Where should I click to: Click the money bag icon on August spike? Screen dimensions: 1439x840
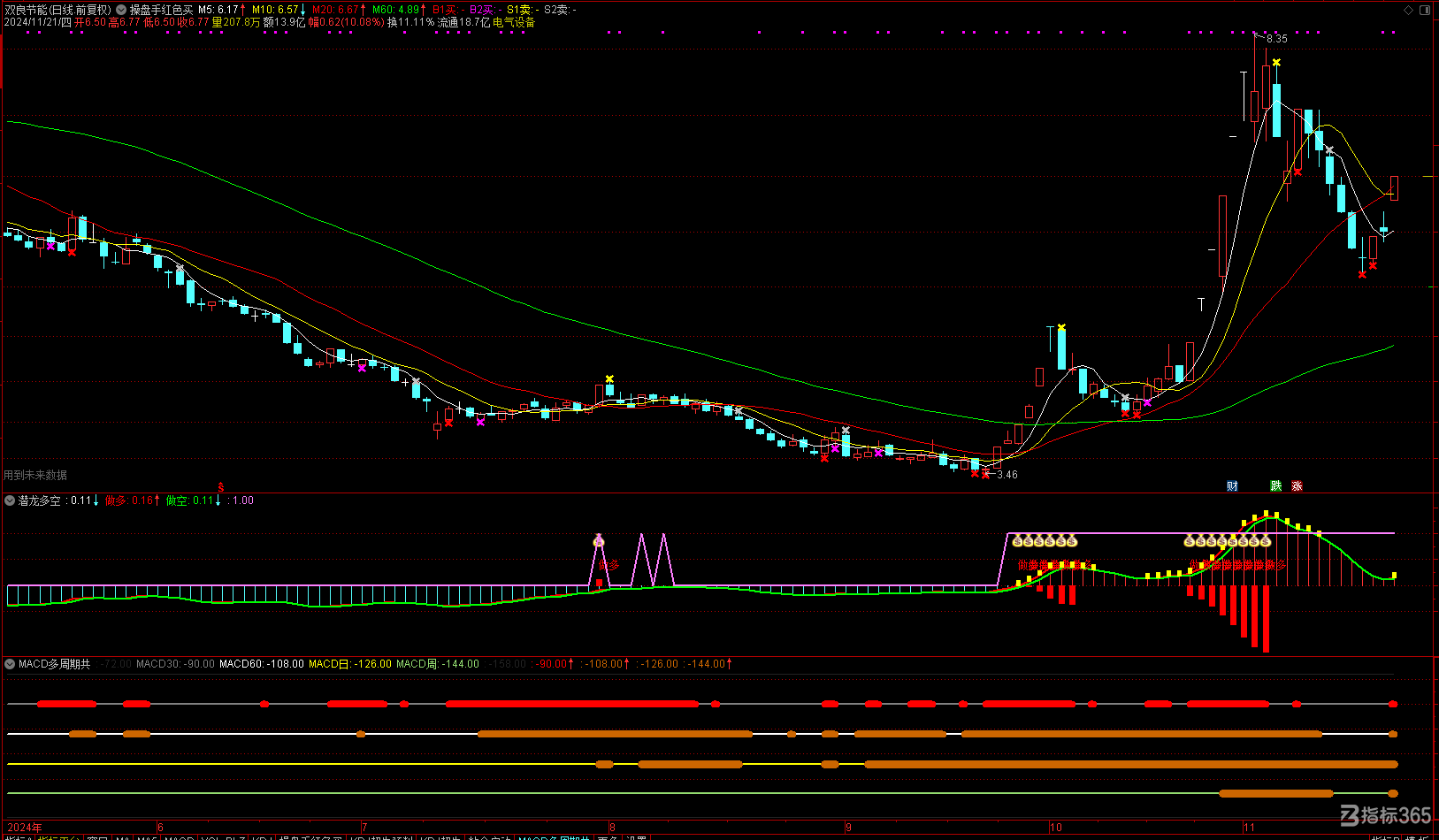click(x=599, y=540)
